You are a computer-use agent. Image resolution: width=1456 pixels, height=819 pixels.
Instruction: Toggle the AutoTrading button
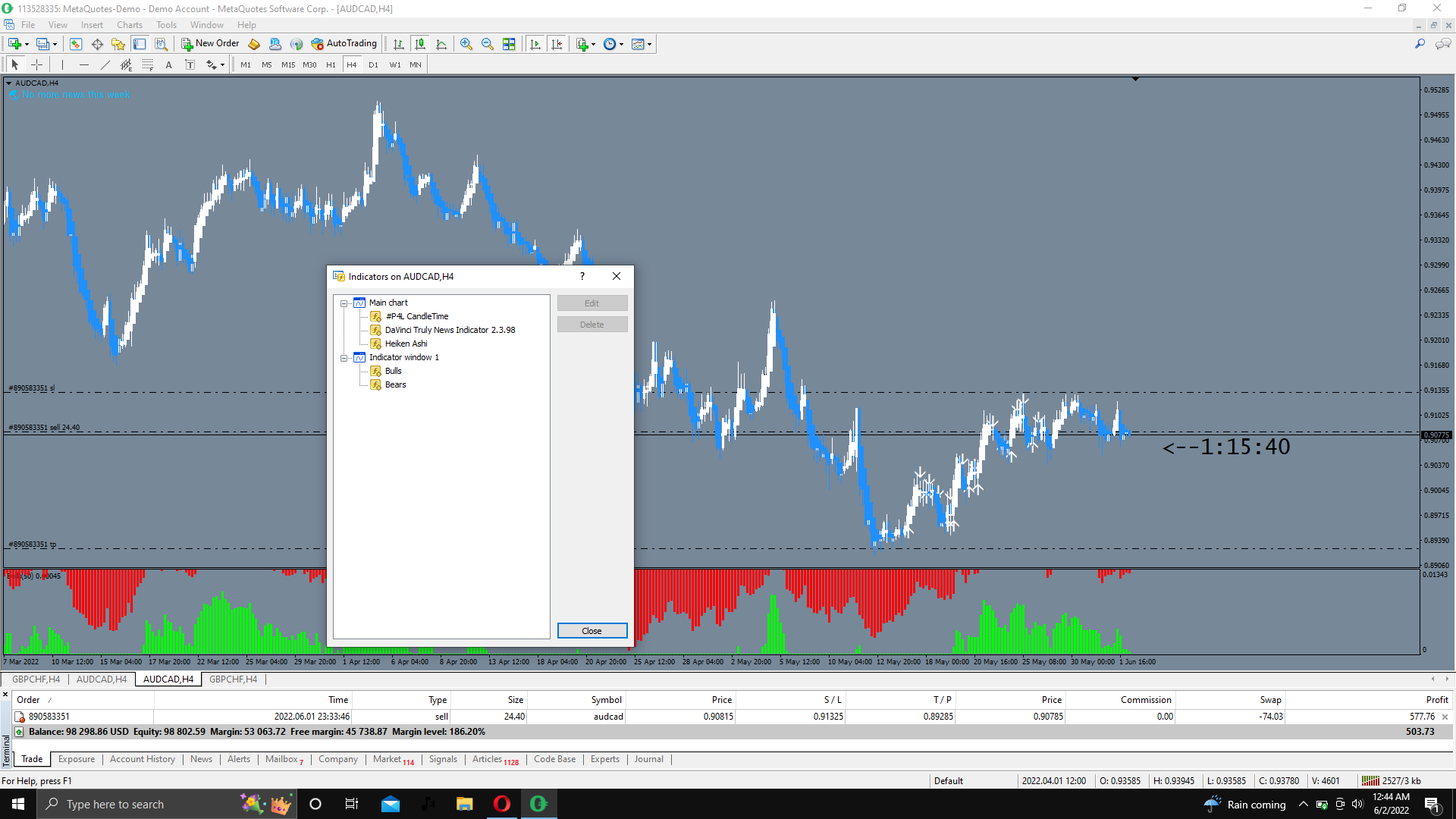coord(344,44)
